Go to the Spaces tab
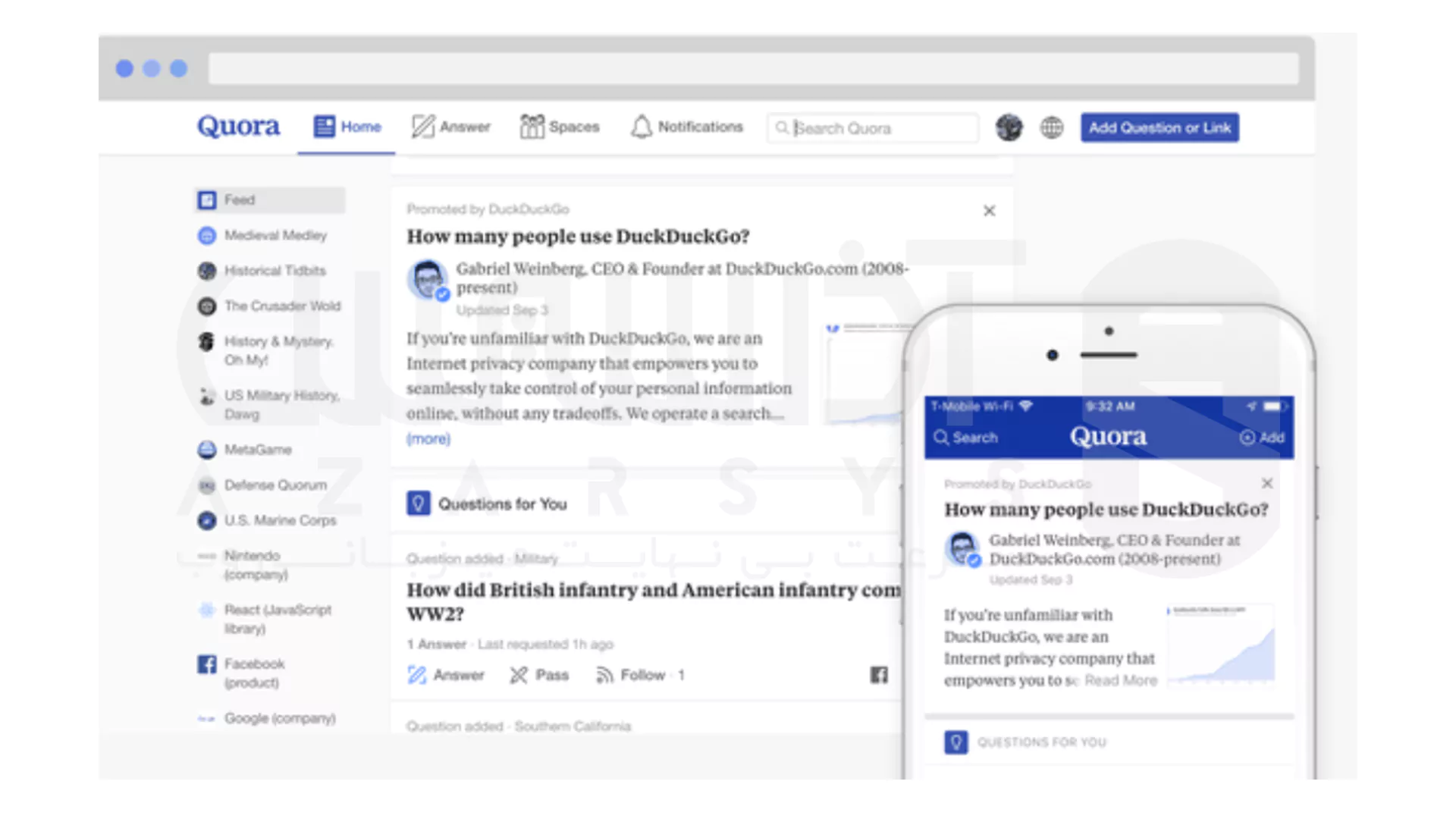This screenshot has height=819, width=1456. 560,127
